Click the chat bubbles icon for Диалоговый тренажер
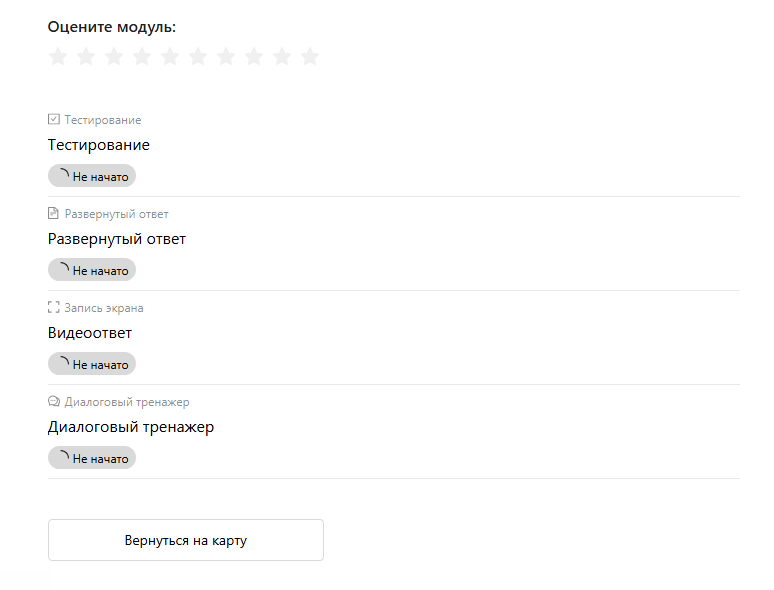 [x=54, y=401]
